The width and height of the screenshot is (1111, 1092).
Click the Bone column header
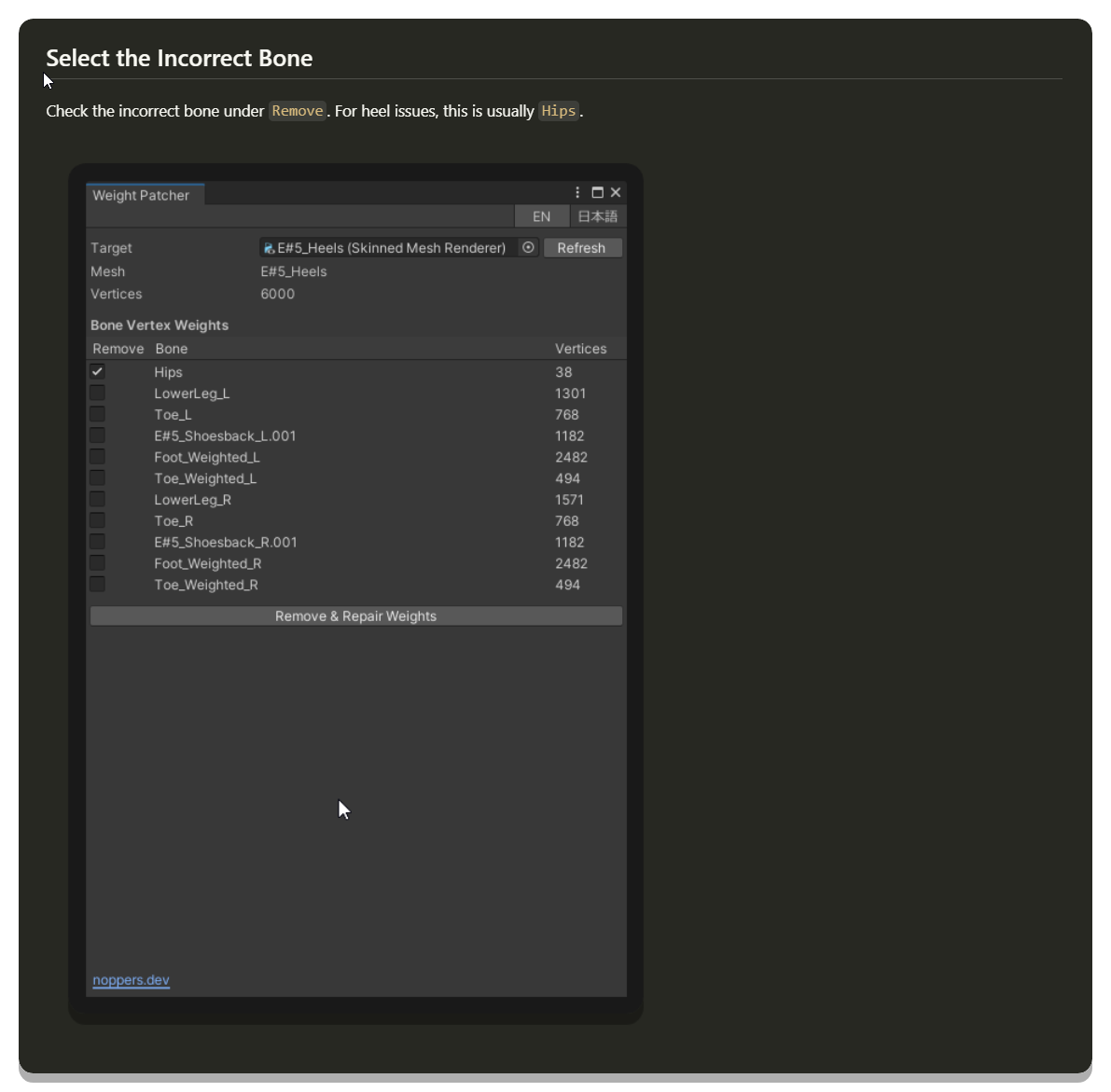[x=172, y=349]
